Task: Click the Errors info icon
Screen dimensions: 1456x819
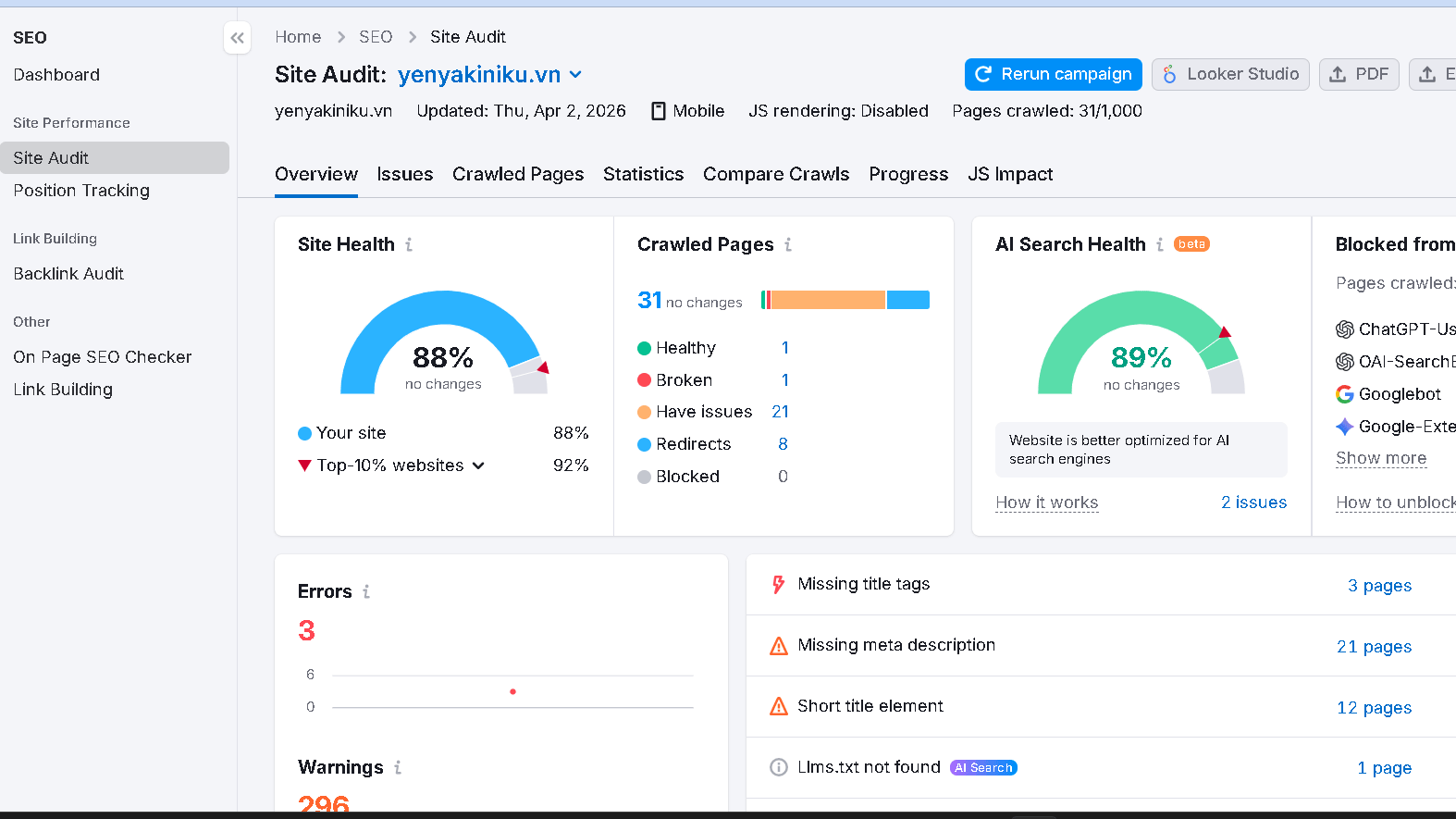Action: tap(366, 591)
